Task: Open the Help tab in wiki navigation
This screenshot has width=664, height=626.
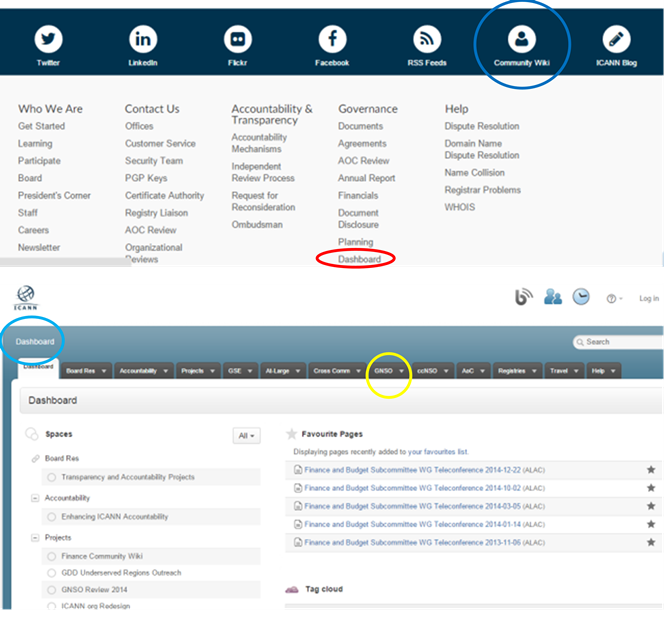Action: click(x=604, y=371)
